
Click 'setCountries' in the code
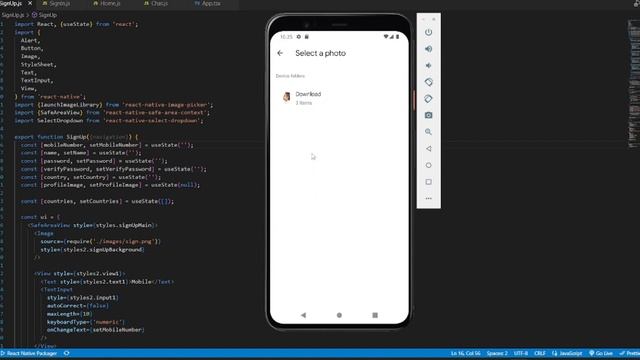(99, 201)
